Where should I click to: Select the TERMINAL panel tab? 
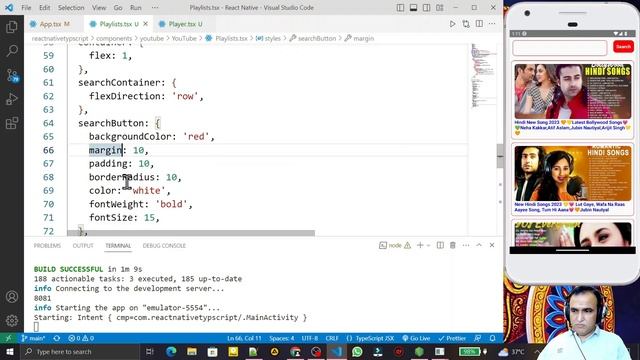click(x=118, y=246)
